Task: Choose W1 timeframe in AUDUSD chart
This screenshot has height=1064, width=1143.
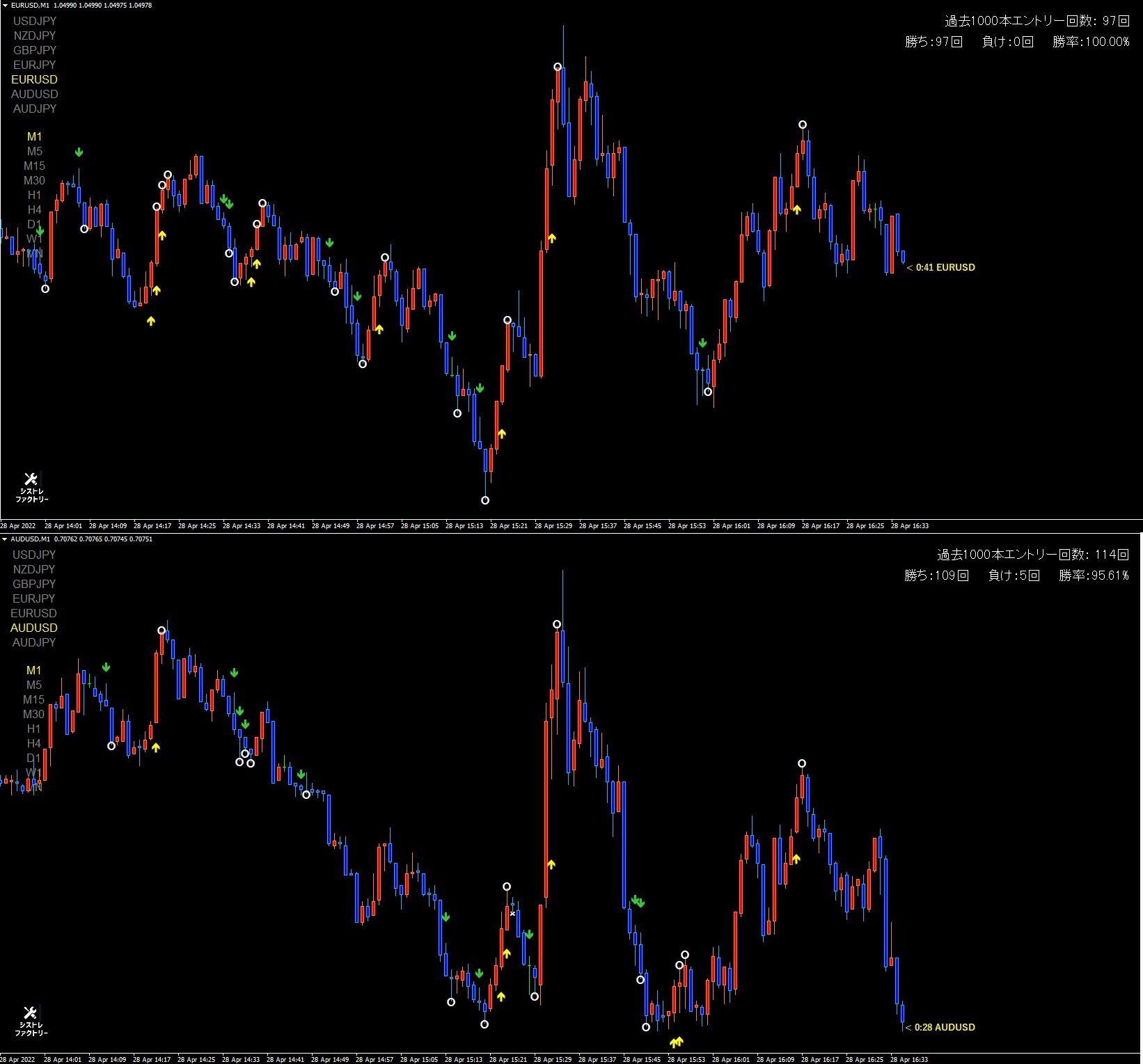Action: click(x=34, y=772)
